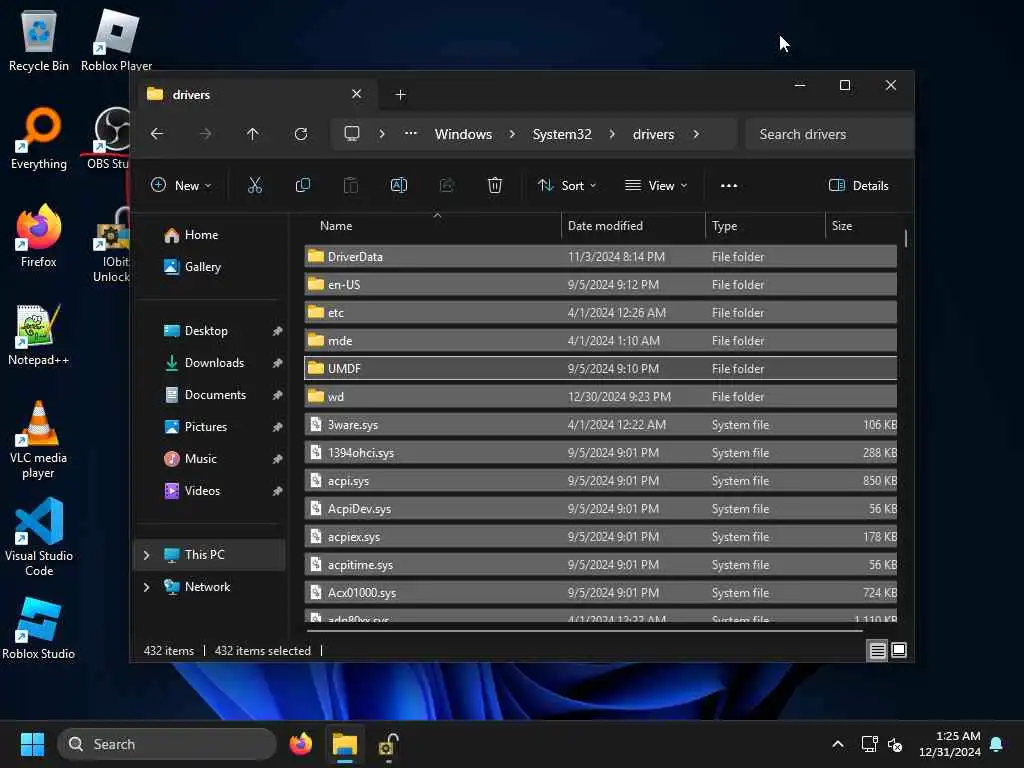Select Visual Studio Code desktop icon

pyautogui.click(x=39, y=537)
